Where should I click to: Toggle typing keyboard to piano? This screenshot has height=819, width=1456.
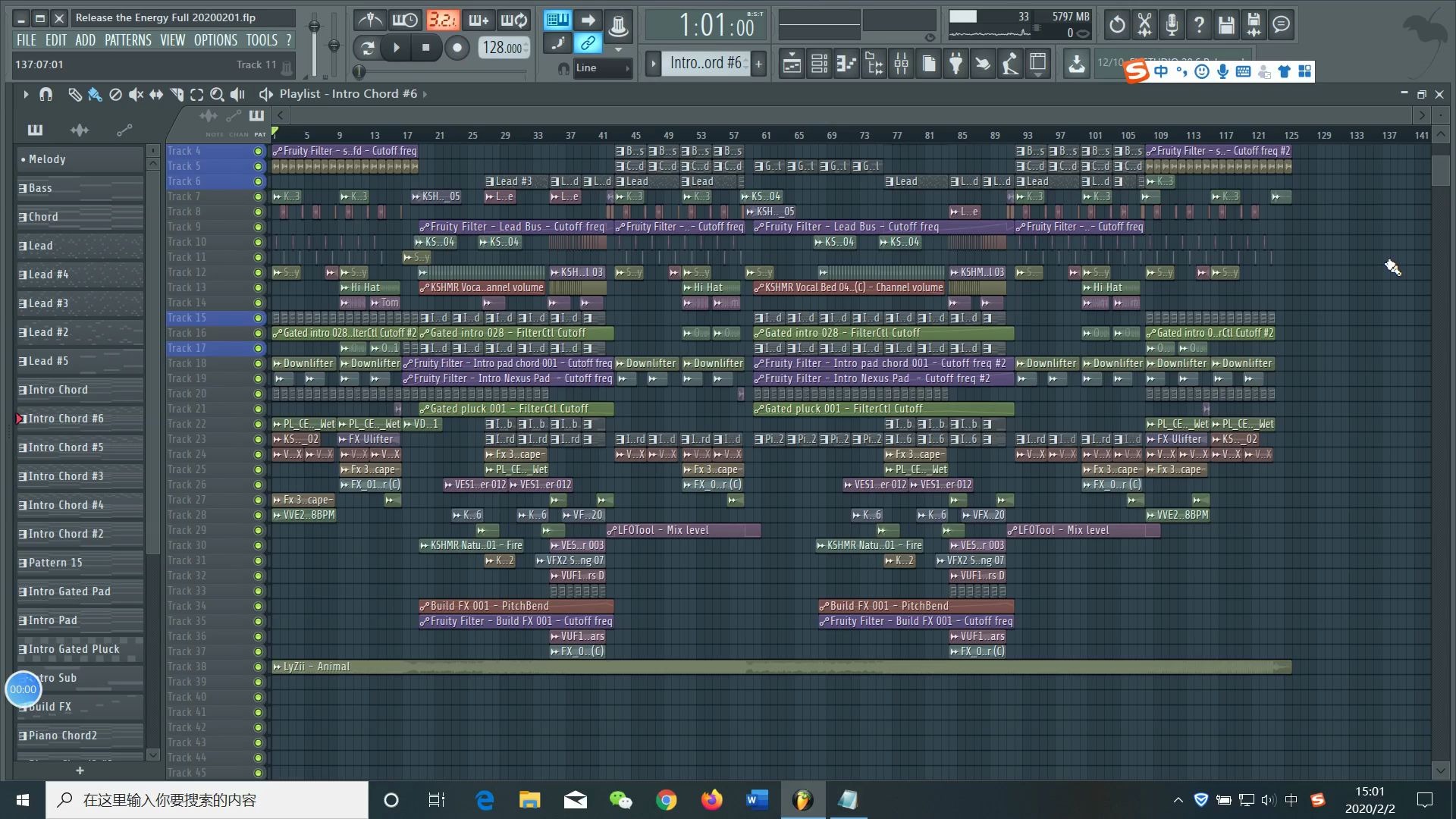tap(557, 20)
